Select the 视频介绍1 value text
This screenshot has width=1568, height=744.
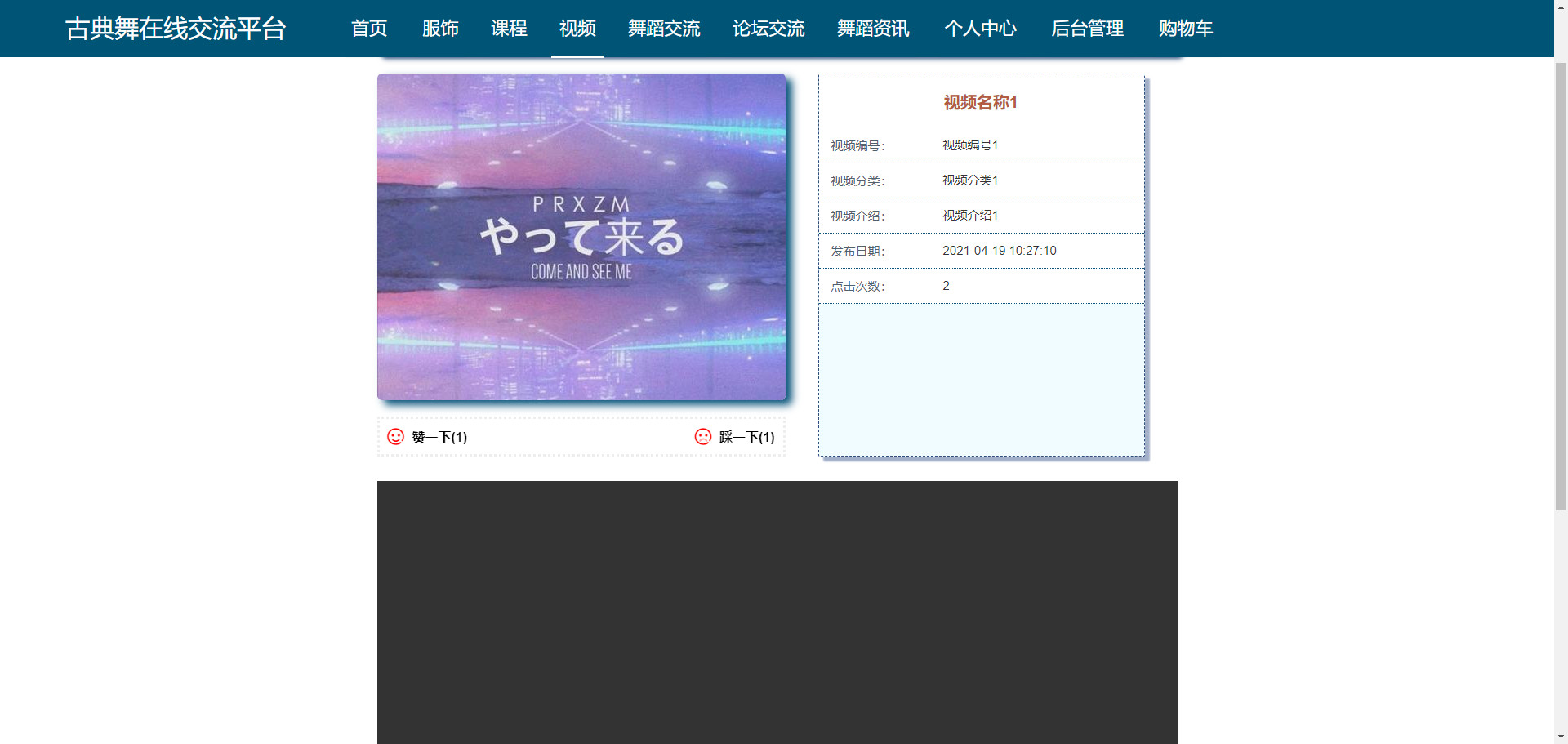pyautogui.click(x=970, y=216)
